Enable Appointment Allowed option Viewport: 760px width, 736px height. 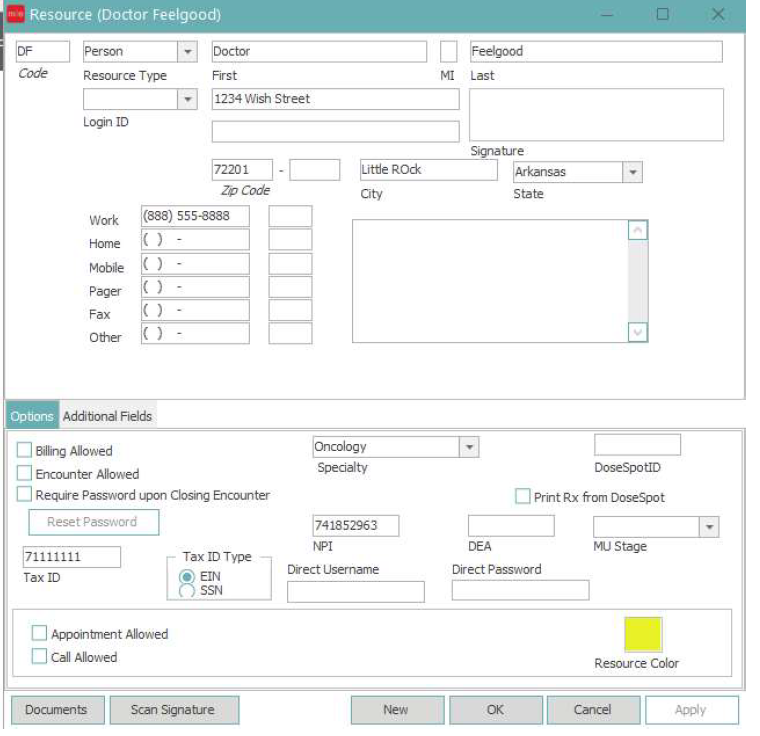click(39, 634)
